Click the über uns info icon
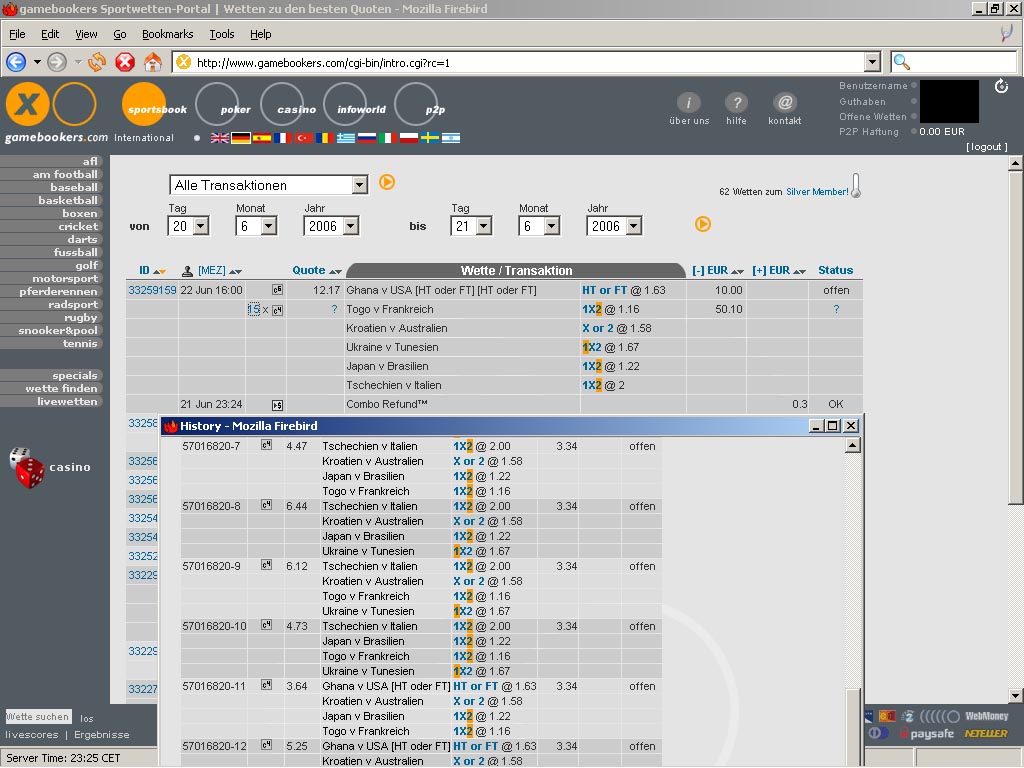The image size is (1024, 768). 688,103
